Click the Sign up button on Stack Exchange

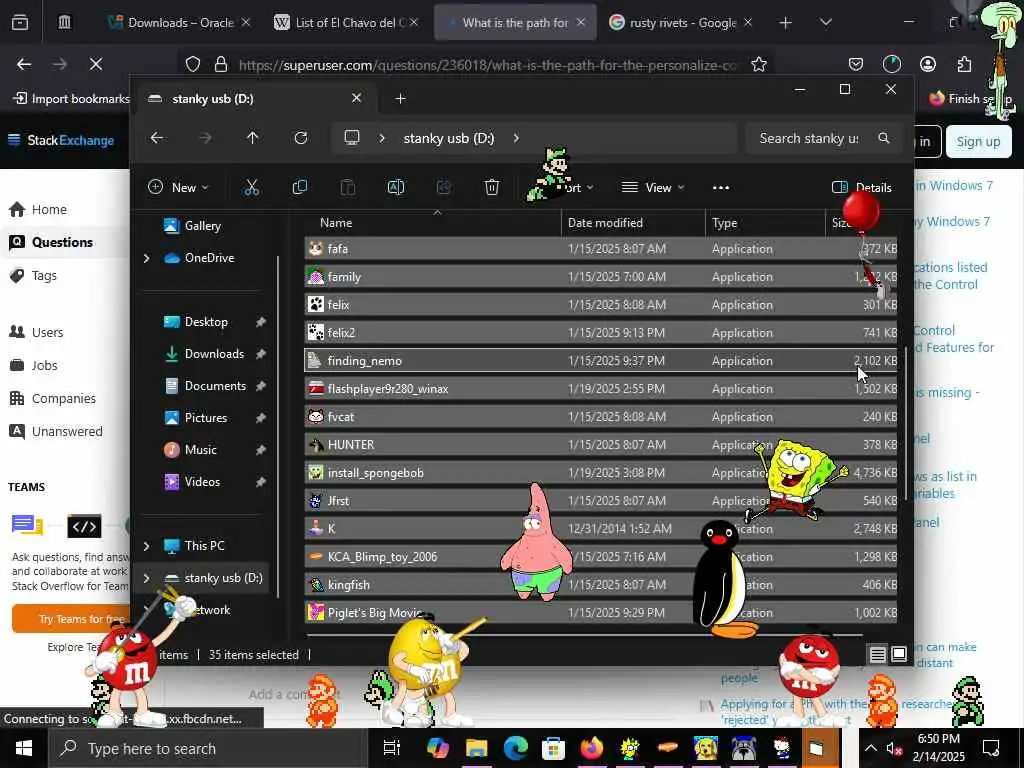tap(978, 141)
